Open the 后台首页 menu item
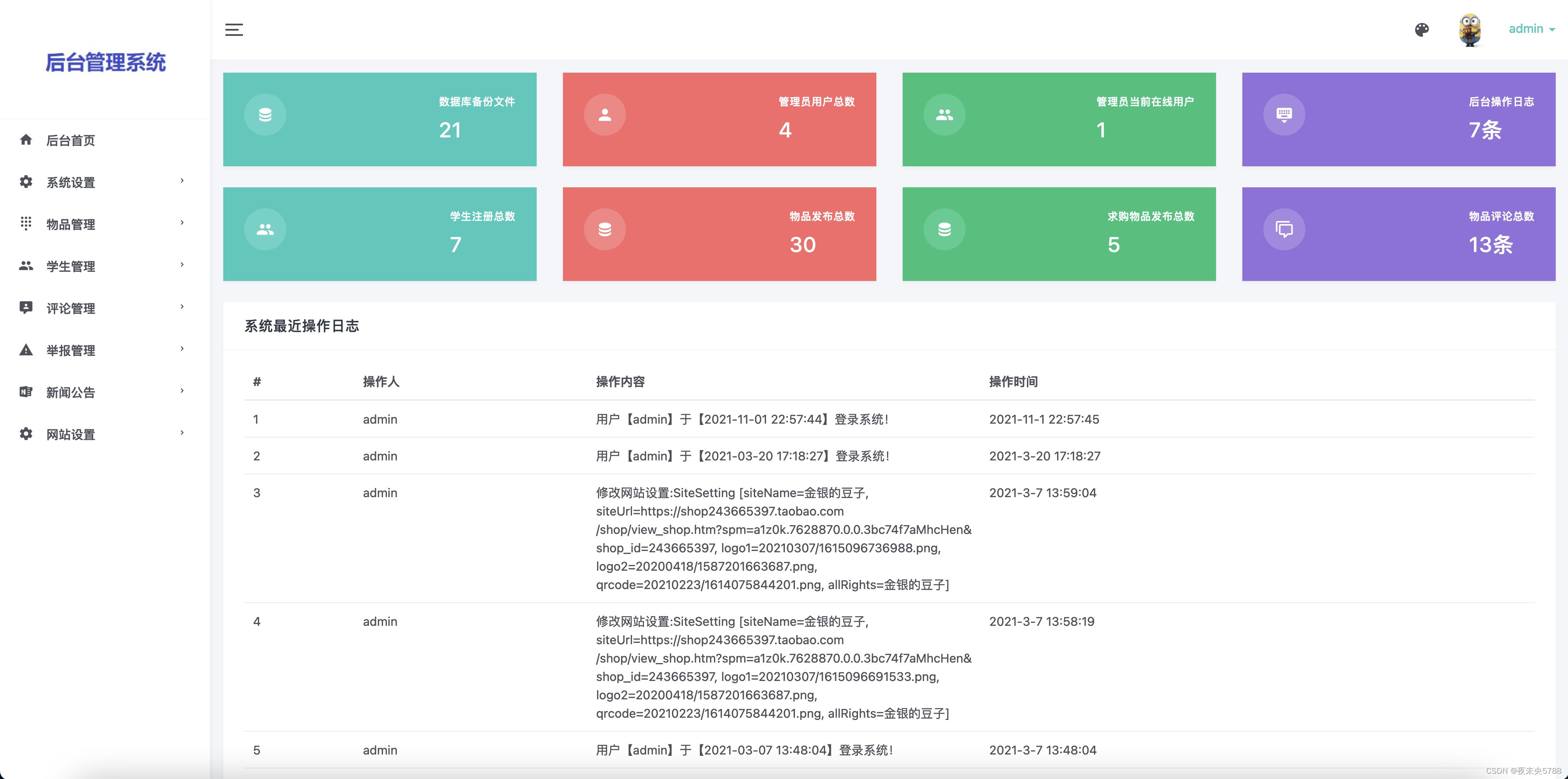Screen dimensions: 1568x779 [70, 140]
